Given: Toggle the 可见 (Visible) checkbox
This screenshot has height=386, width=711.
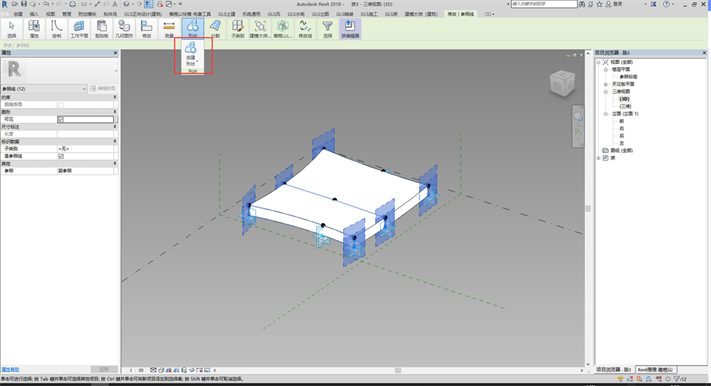Looking at the screenshot, I should [61, 119].
